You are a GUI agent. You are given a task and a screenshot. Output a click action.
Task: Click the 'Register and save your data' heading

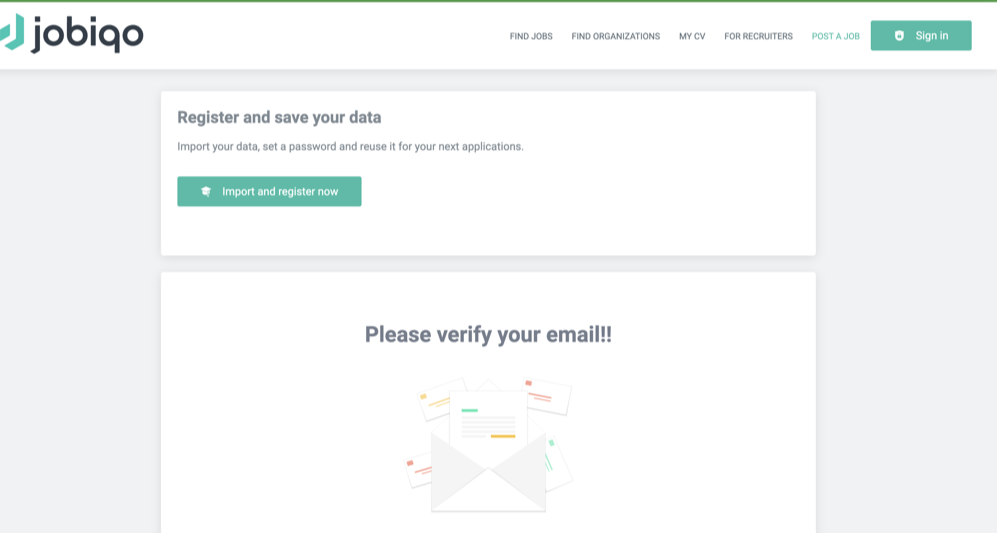click(279, 117)
